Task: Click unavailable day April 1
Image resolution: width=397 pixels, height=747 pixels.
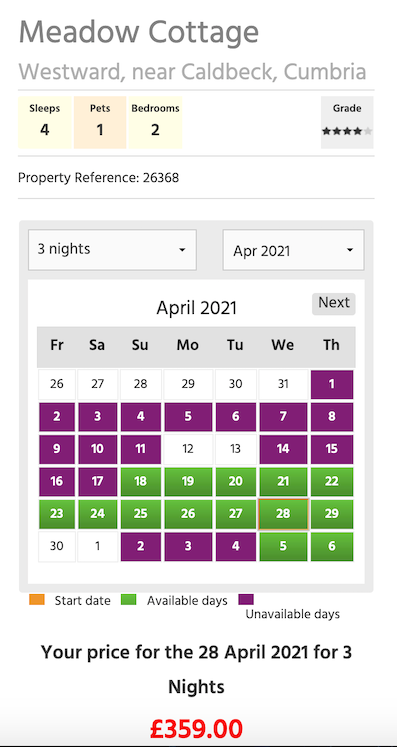Action: [332, 384]
